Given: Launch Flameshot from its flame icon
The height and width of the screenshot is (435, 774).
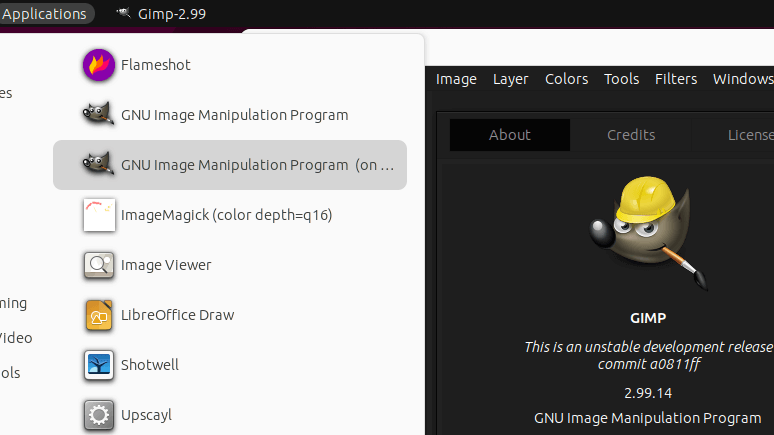Looking at the screenshot, I should pyautogui.click(x=99, y=65).
